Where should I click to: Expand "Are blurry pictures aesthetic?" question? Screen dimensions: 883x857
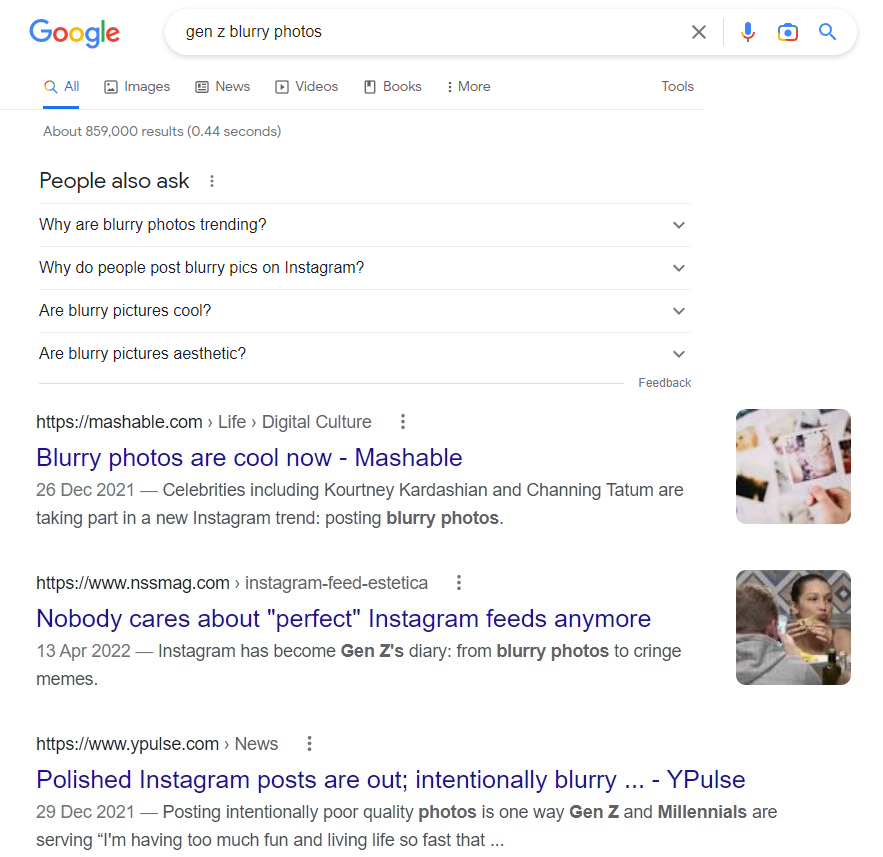point(679,354)
